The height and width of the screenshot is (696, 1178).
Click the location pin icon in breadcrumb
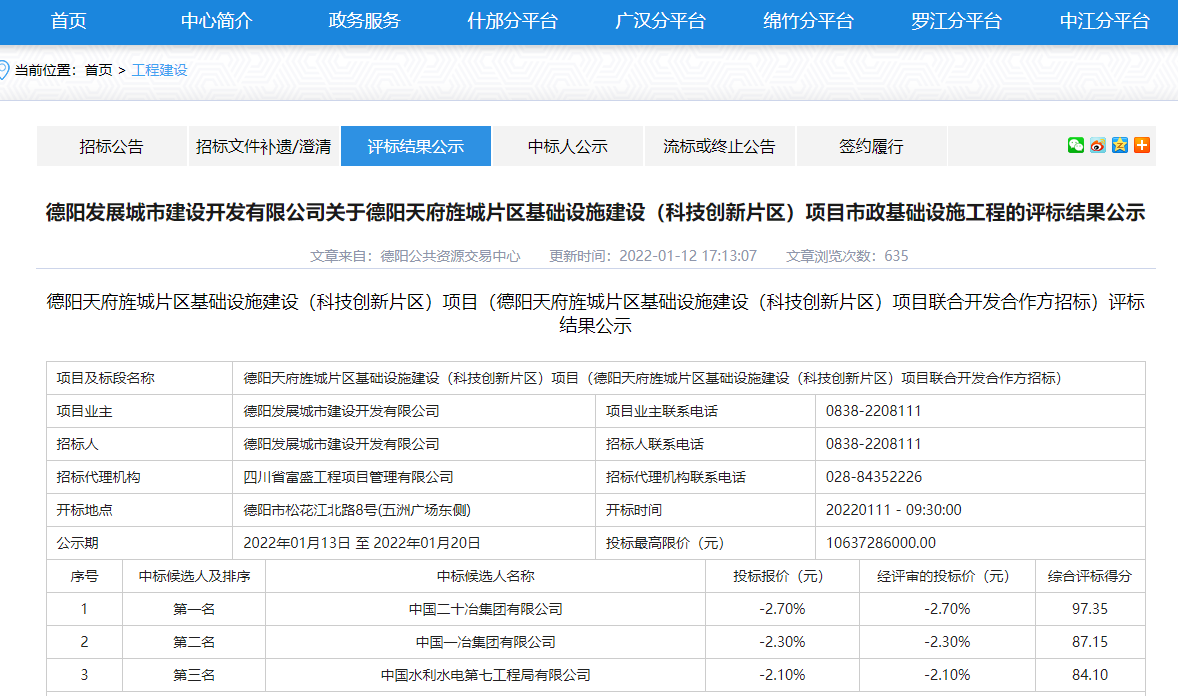point(4,70)
